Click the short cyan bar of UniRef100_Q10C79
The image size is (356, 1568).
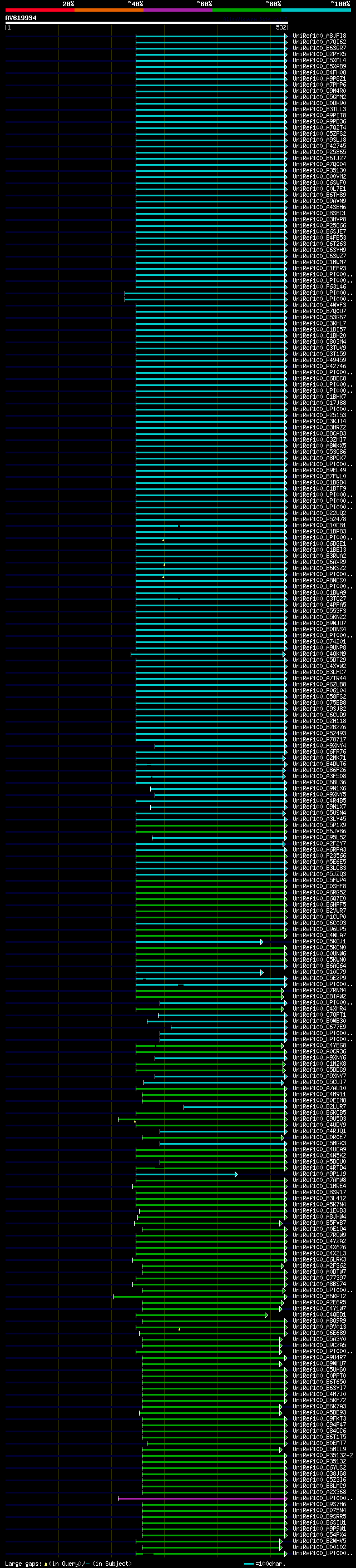tap(200, 972)
